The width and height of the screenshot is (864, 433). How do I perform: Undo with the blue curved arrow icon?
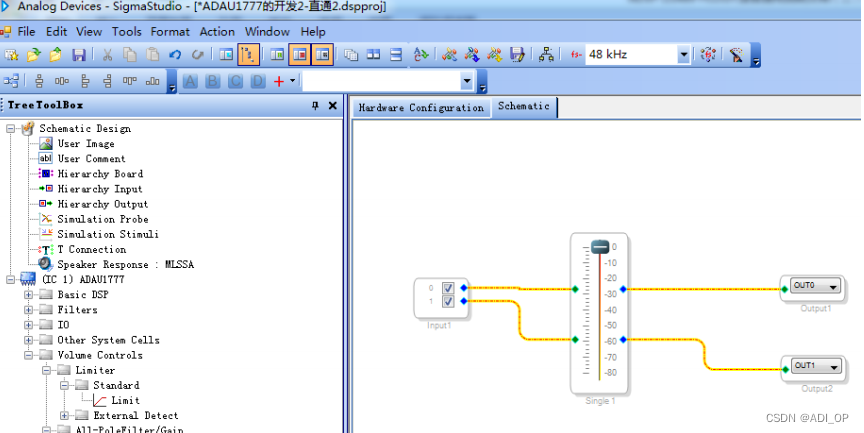tap(175, 55)
